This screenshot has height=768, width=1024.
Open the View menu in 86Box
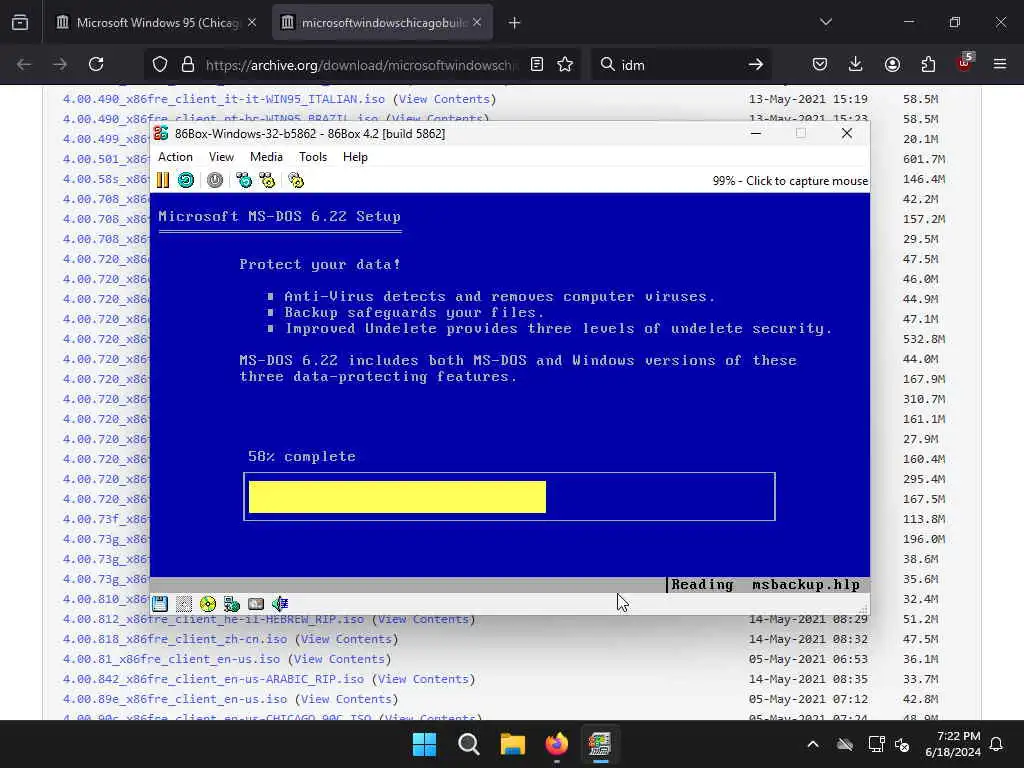tap(221, 157)
